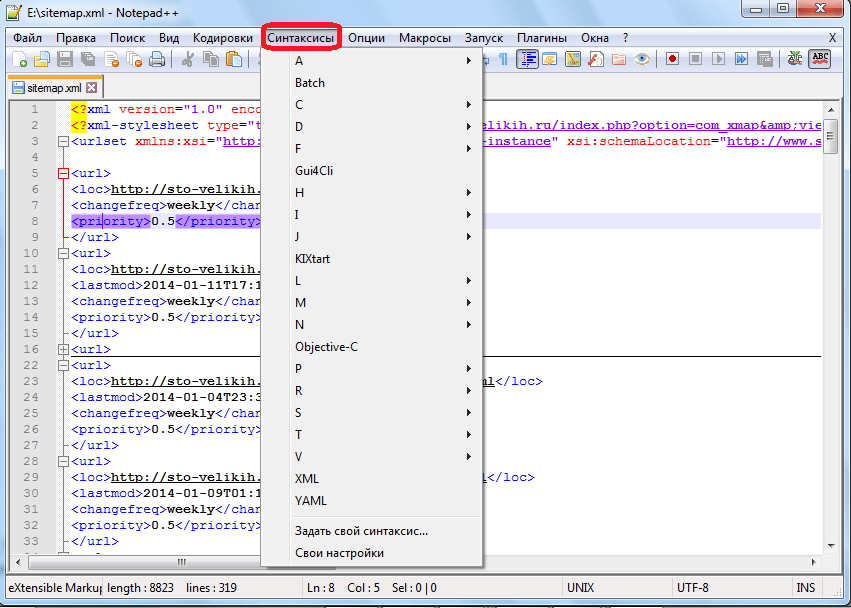Collapse the url block at line 5
This screenshot has height=608, width=851.
tap(63, 173)
